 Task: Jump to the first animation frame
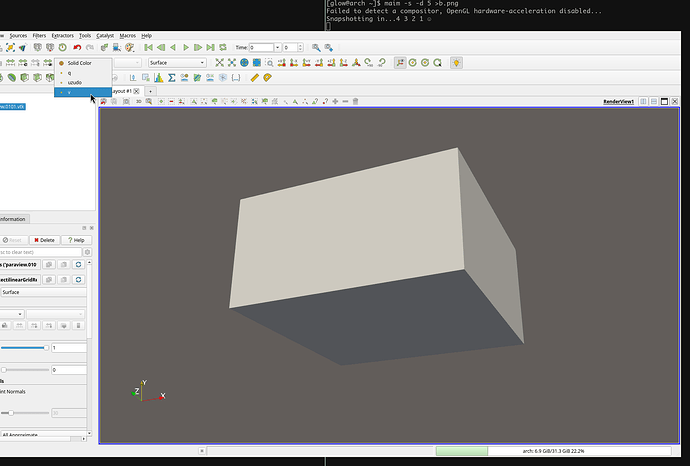pos(148,47)
